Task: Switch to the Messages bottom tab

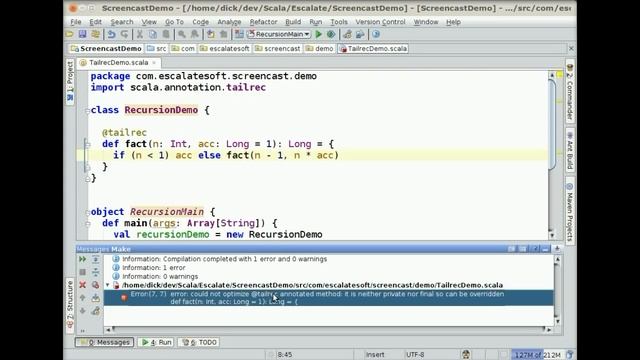Action: point(104,342)
